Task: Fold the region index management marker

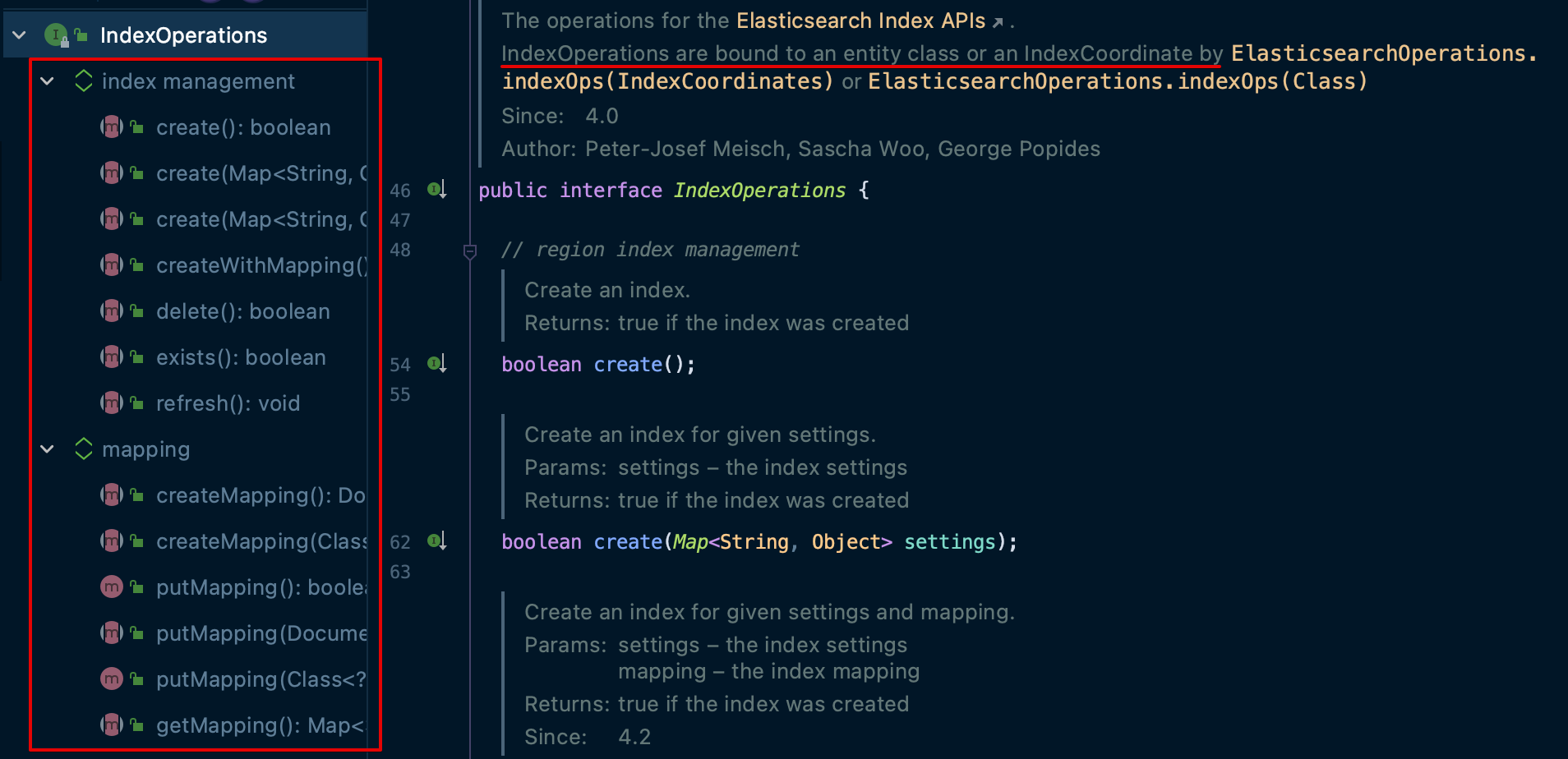Action: [x=470, y=251]
